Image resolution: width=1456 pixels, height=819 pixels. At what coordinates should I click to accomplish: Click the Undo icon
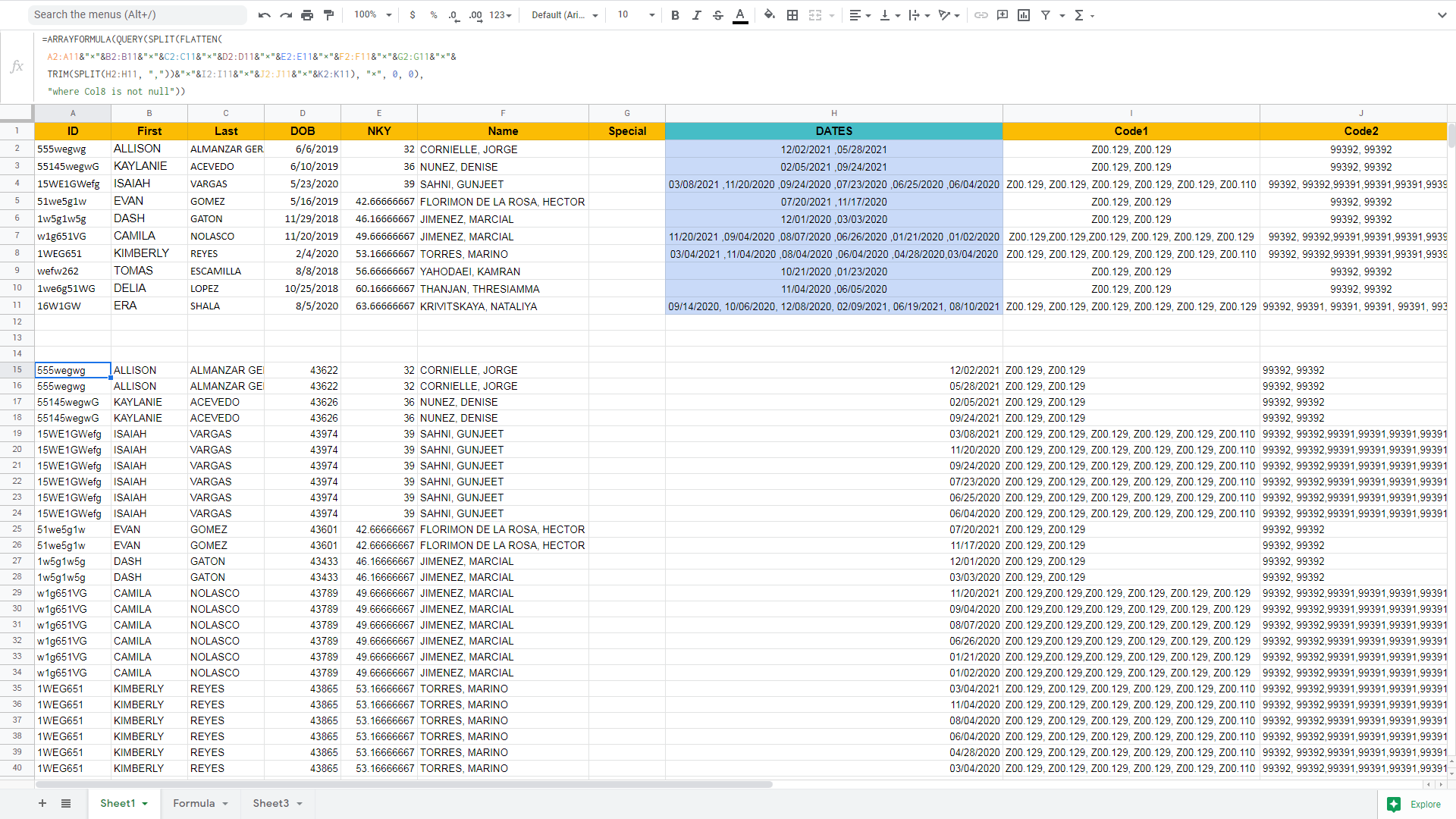click(x=264, y=15)
